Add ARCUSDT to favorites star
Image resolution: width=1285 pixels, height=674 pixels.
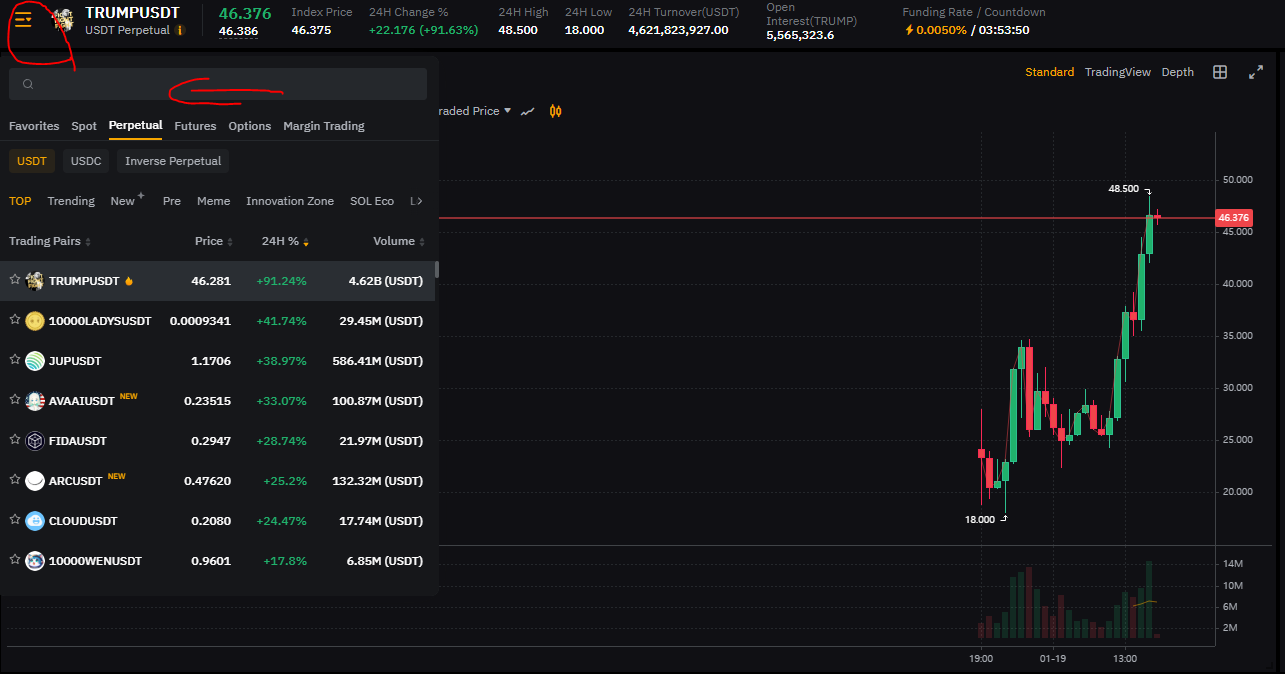point(15,480)
